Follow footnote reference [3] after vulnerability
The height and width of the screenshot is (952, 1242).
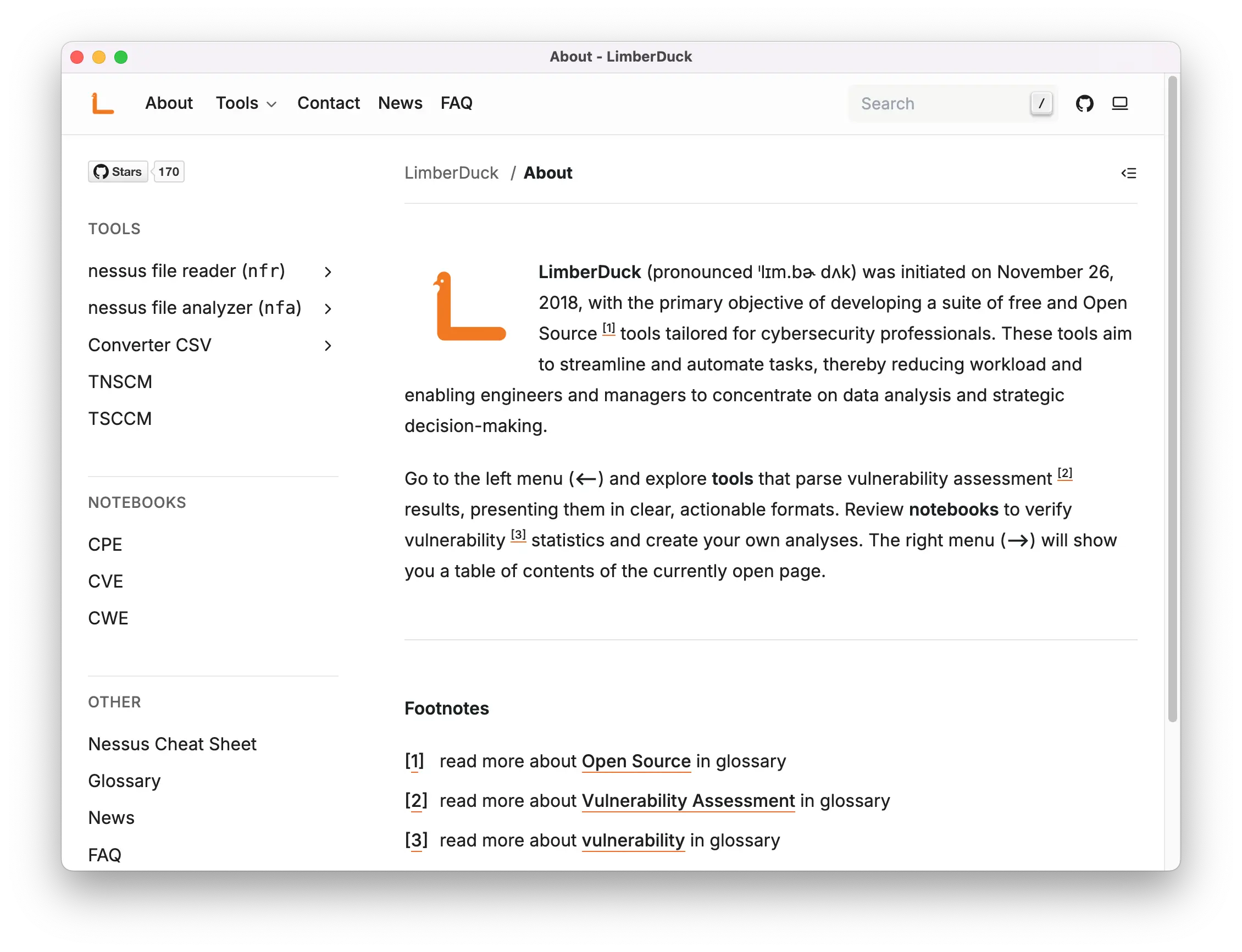[x=518, y=535]
